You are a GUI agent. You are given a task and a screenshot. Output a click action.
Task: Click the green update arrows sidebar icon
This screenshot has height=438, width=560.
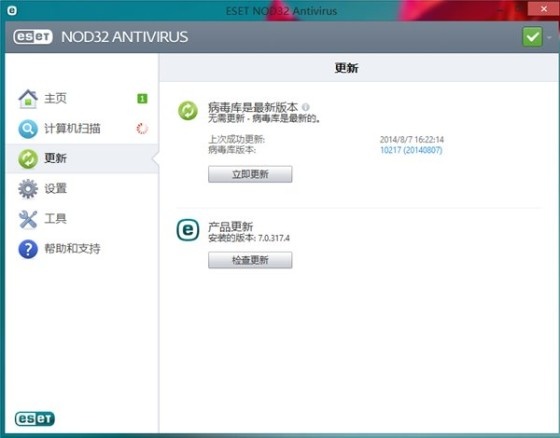(28, 159)
